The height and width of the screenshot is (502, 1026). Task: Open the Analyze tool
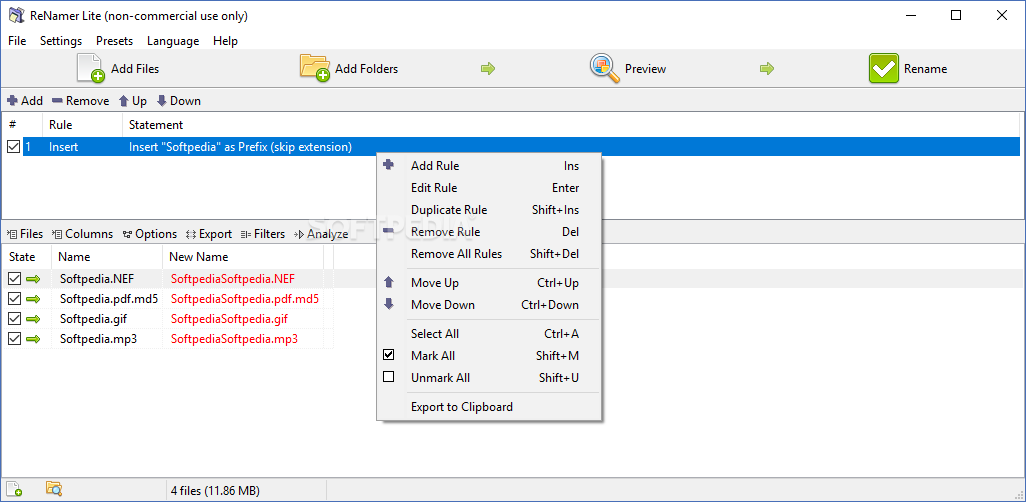(x=321, y=234)
